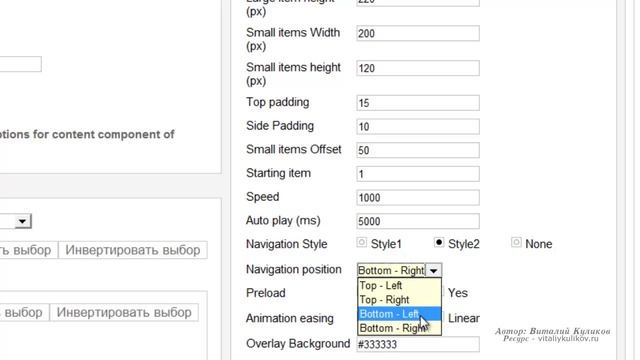Focus Small items Width field

point(418,33)
